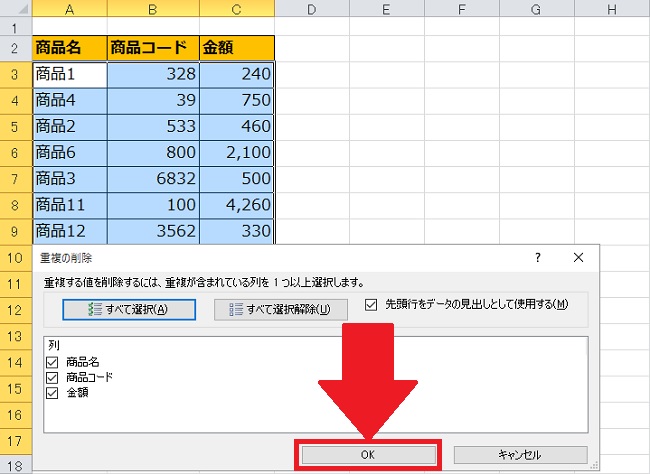
Task: Click amount cell 460
Action: click(237, 127)
